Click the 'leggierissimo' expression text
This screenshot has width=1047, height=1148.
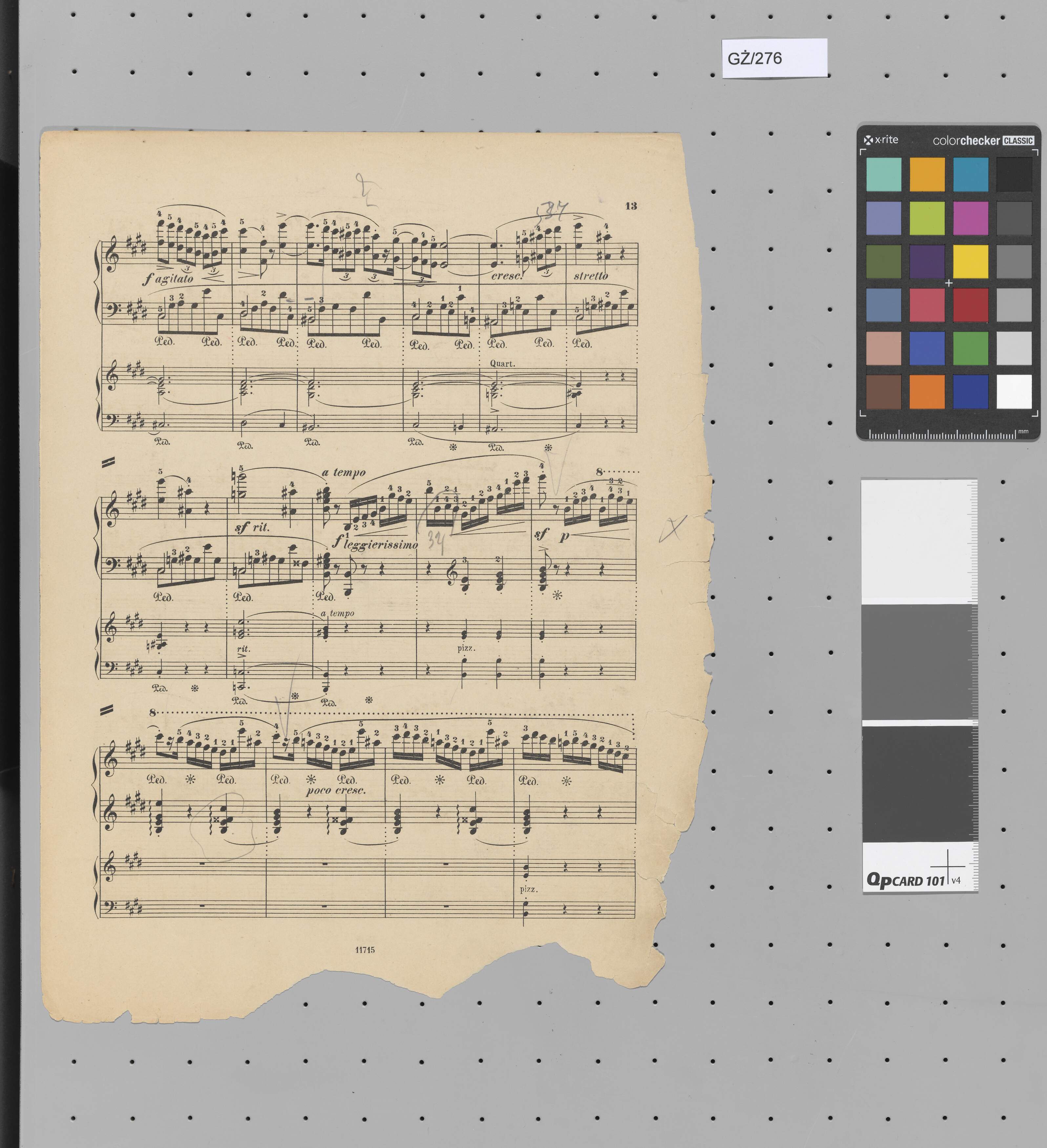tap(381, 545)
